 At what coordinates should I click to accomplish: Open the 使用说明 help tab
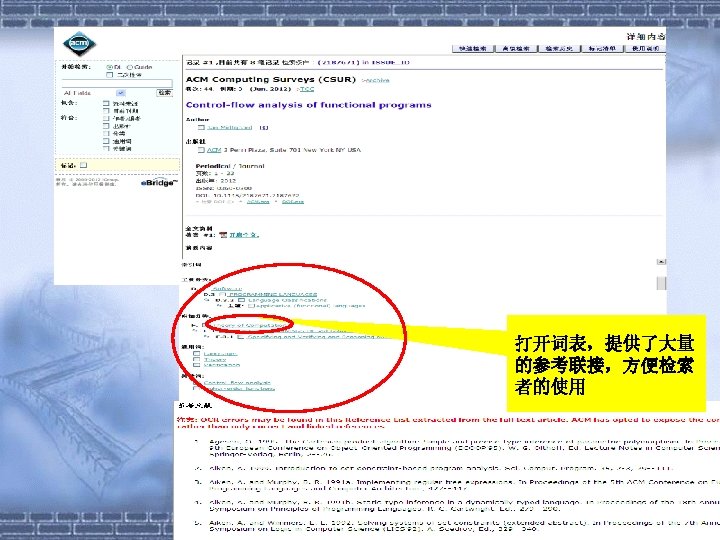point(645,48)
